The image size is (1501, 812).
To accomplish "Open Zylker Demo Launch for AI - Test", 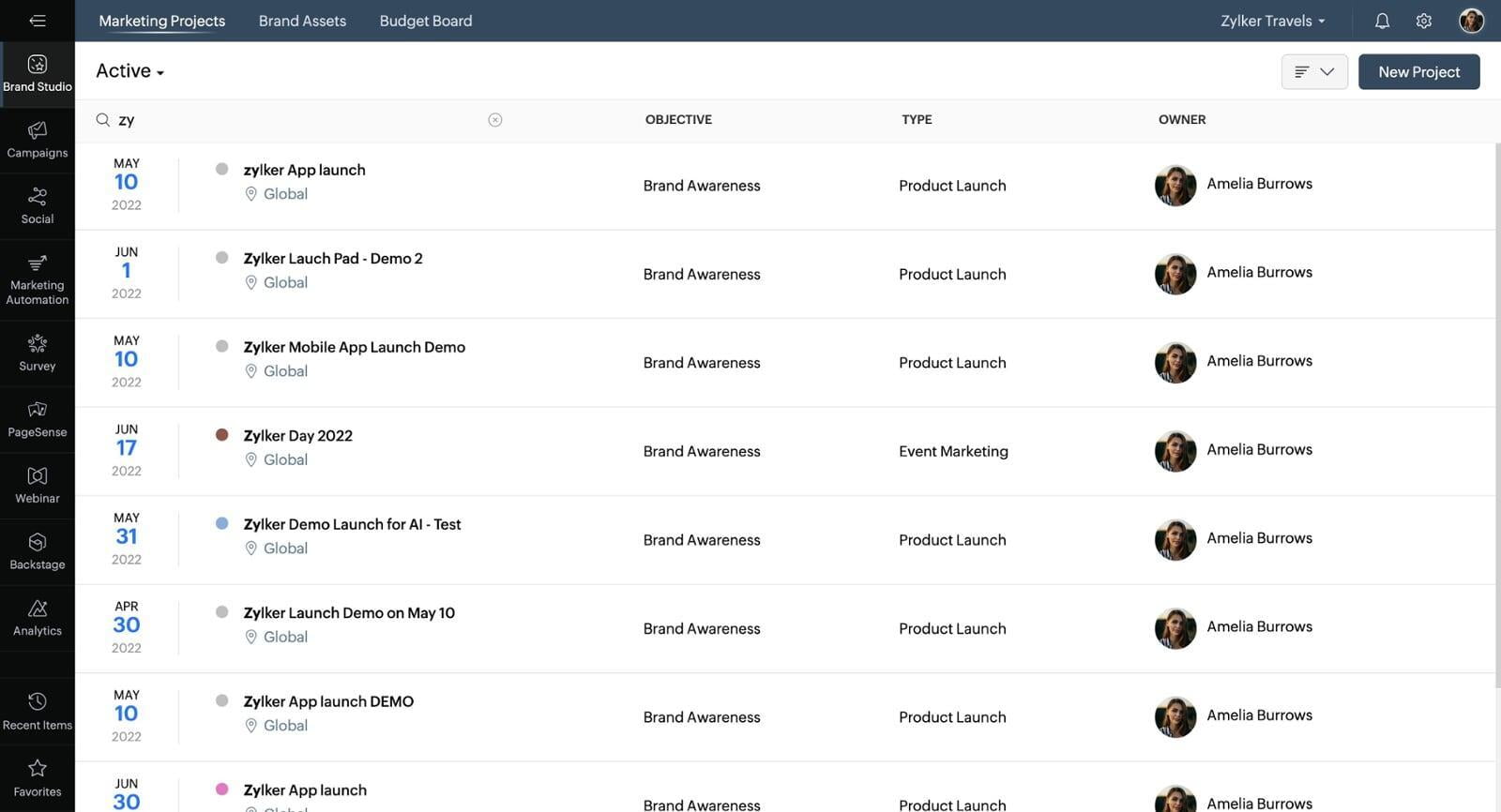I will [x=352, y=524].
